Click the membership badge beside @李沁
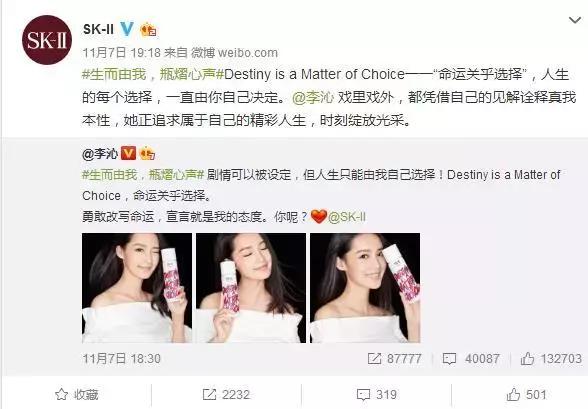The width and height of the screenshot is (588, 409). tap(147, 153)
